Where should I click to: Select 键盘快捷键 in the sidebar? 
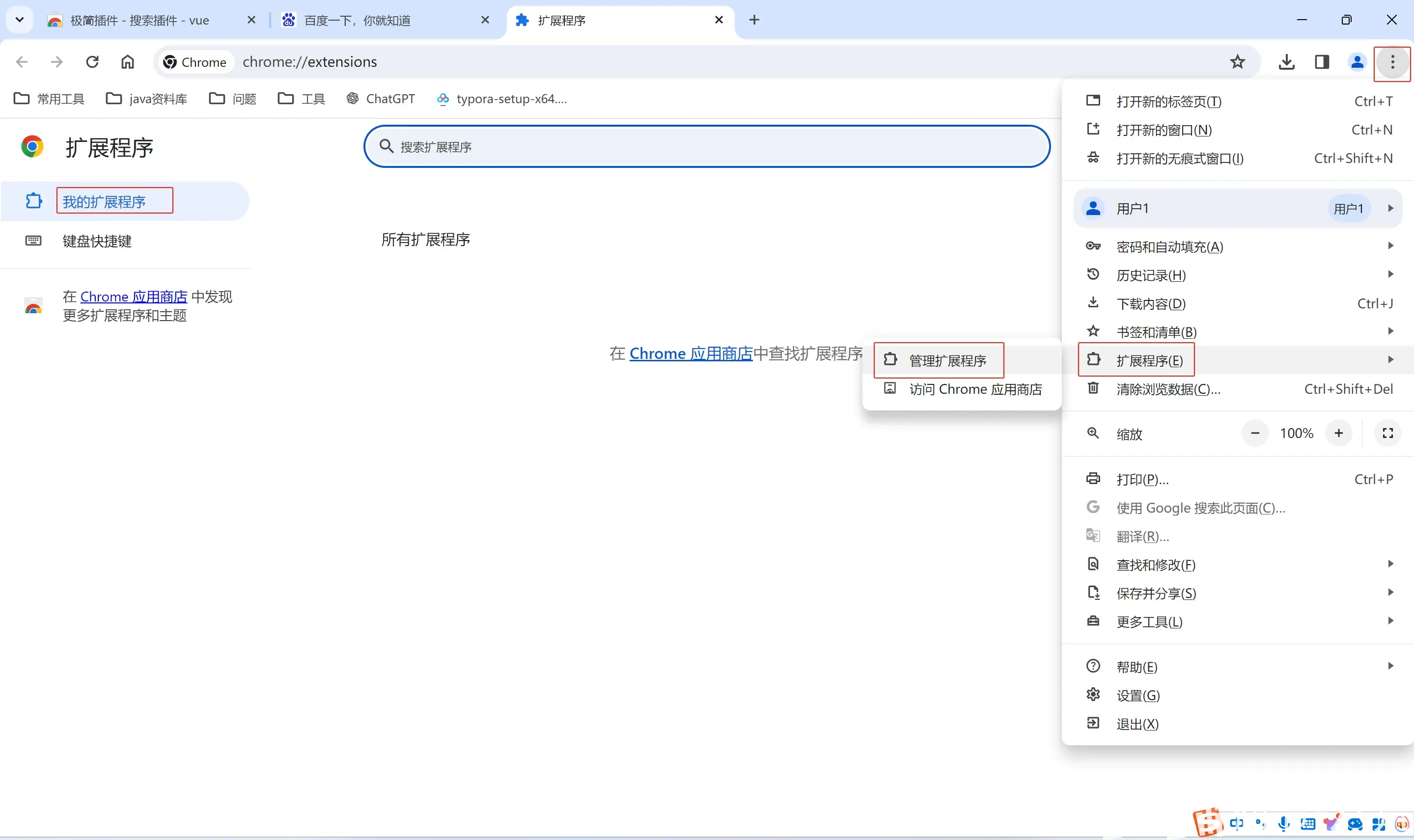125,241
